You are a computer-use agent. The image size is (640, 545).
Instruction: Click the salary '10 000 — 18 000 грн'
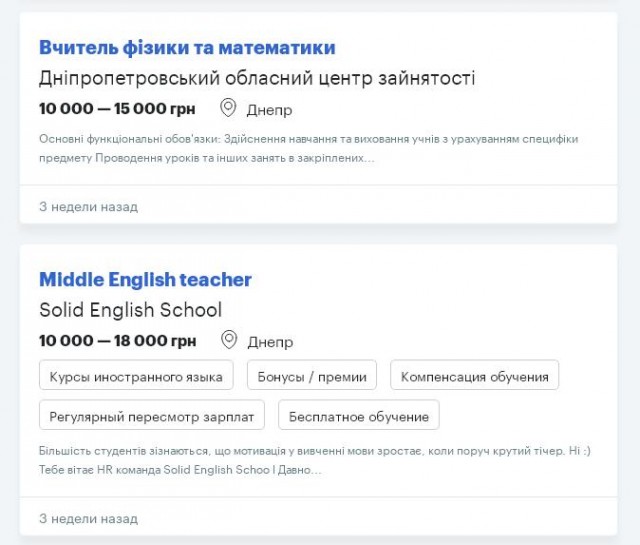pyautogui.click(x=118, y=341)
